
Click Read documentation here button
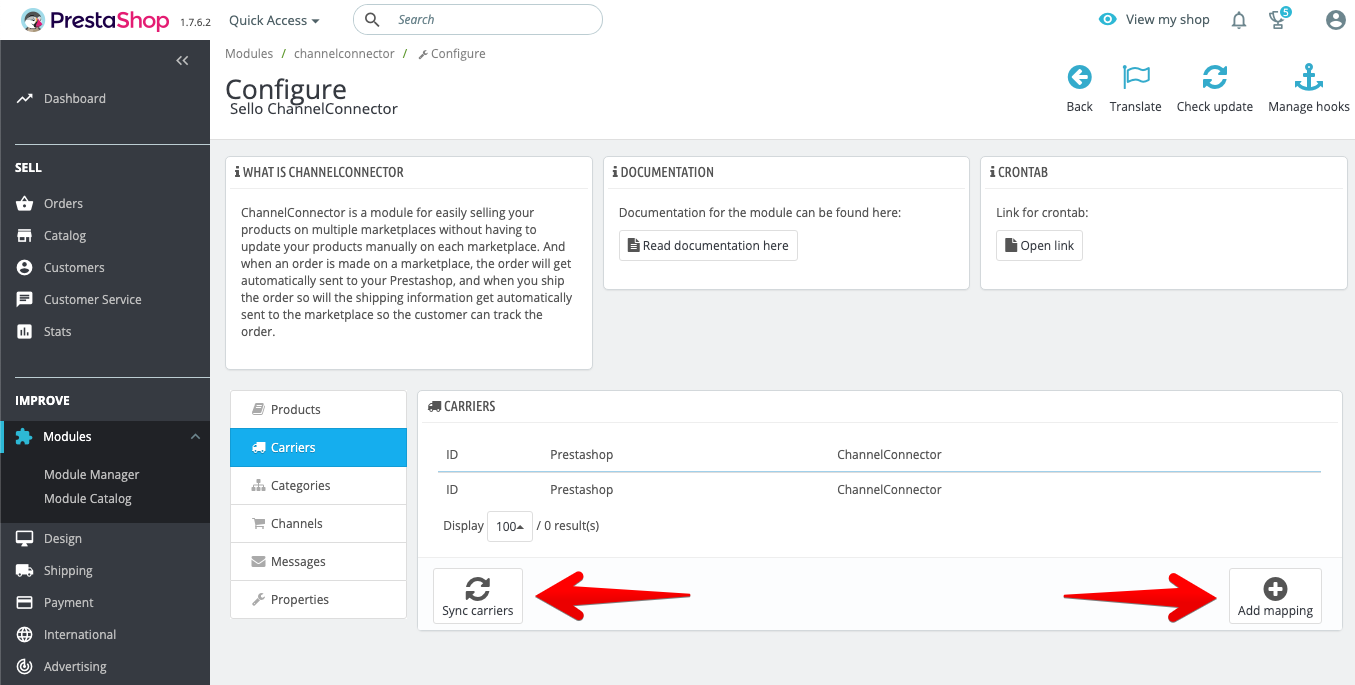708,245
